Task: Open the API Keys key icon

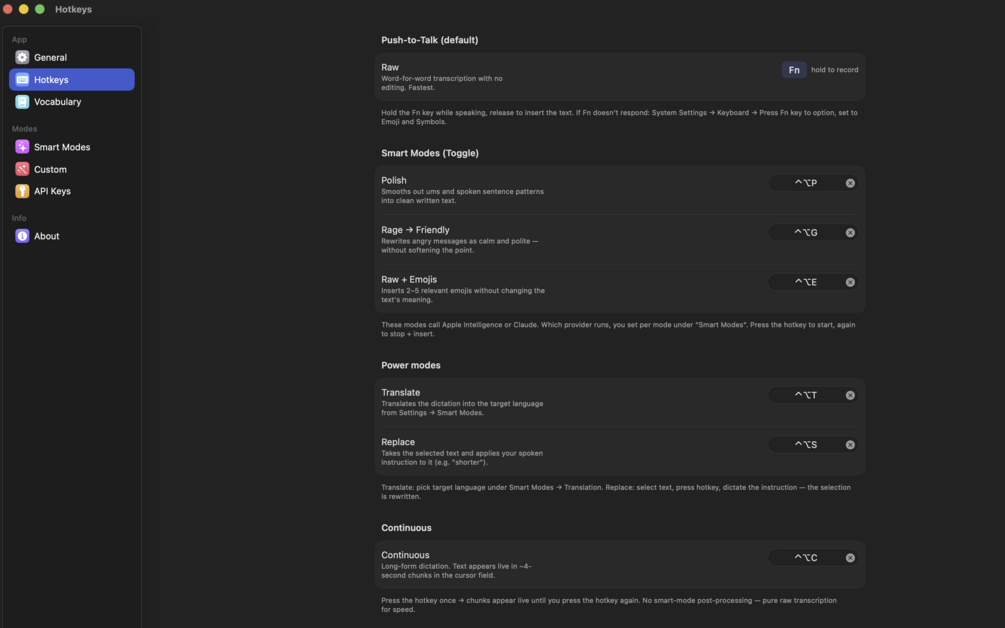Action: (22, 191)
